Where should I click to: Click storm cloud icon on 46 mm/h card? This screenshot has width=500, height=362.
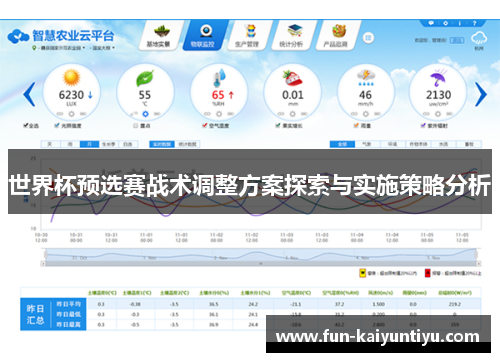pos(366,78)
